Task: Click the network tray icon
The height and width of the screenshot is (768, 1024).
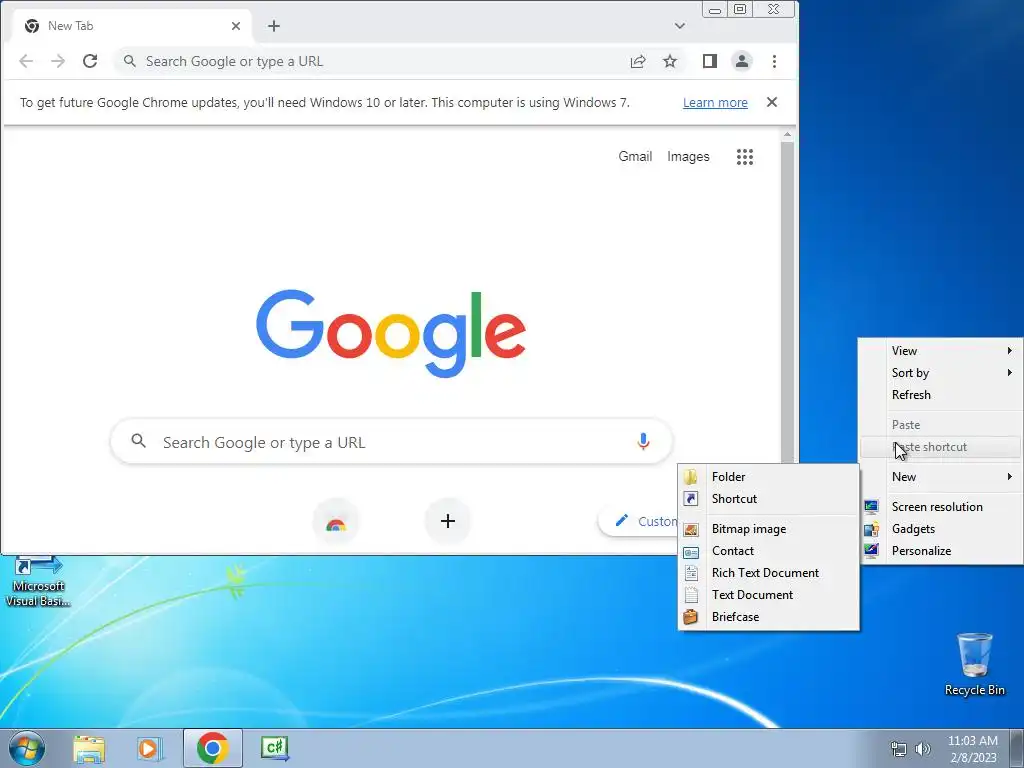Action: 899,749
